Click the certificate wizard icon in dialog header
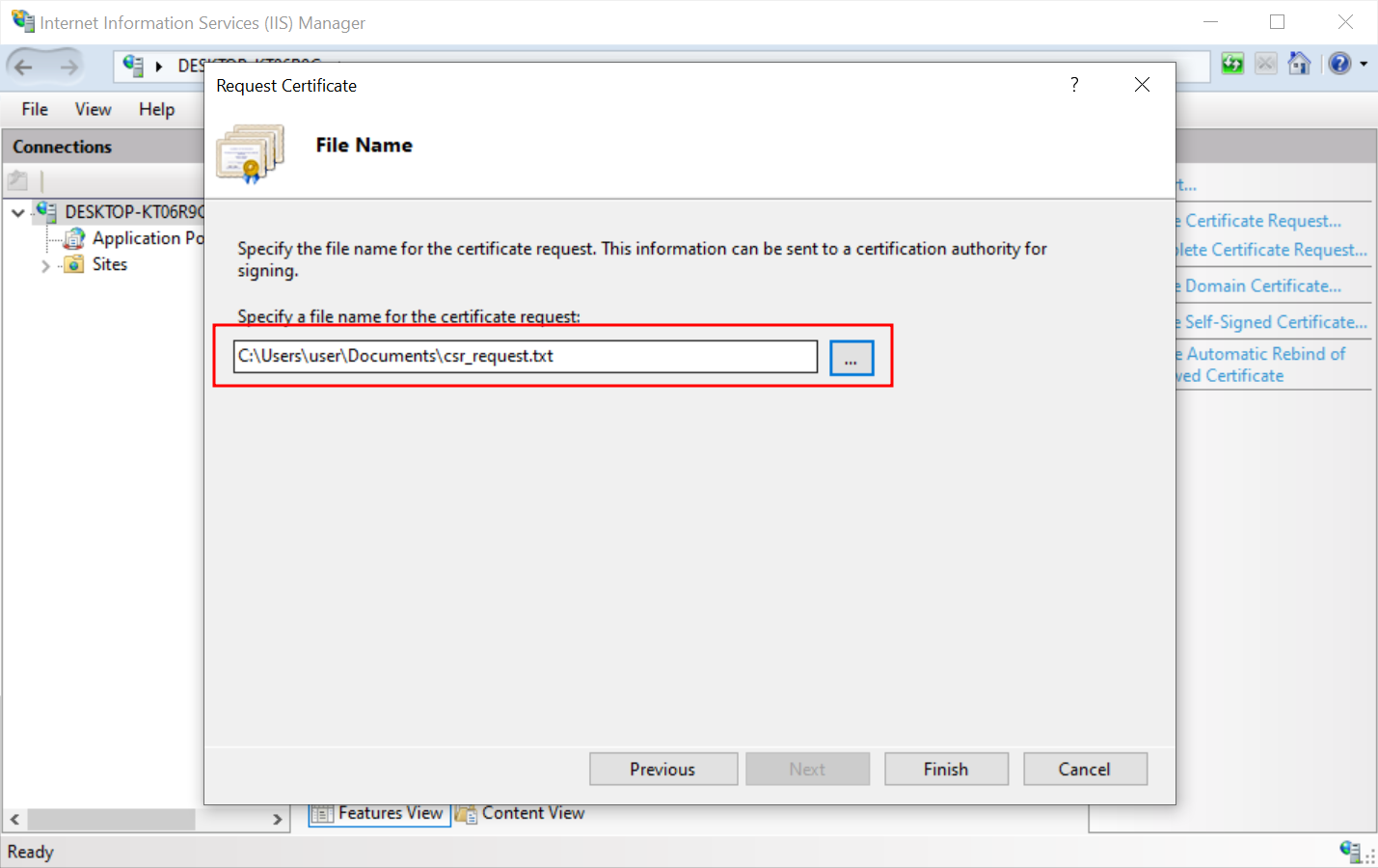The width and height of the screenshot is (1378, 868). point(251,152)
